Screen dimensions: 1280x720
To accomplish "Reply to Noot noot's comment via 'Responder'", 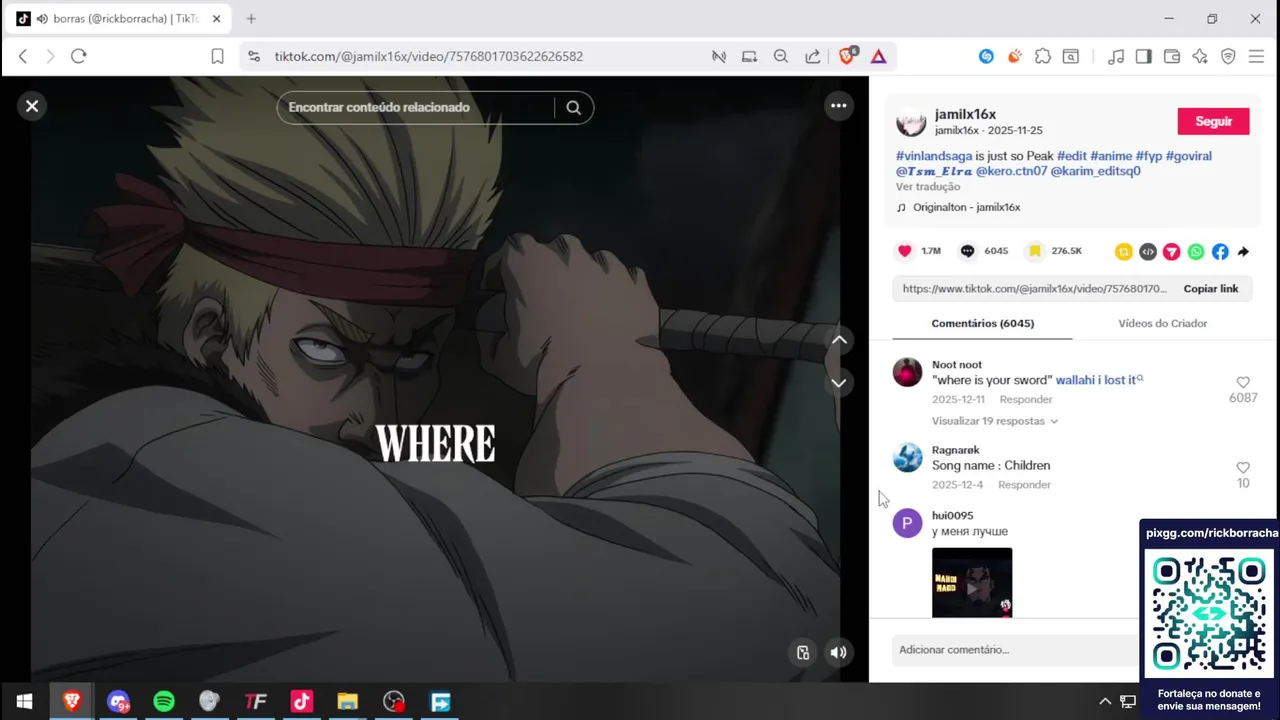I will pyautogui.click(x=1026, y=399).
